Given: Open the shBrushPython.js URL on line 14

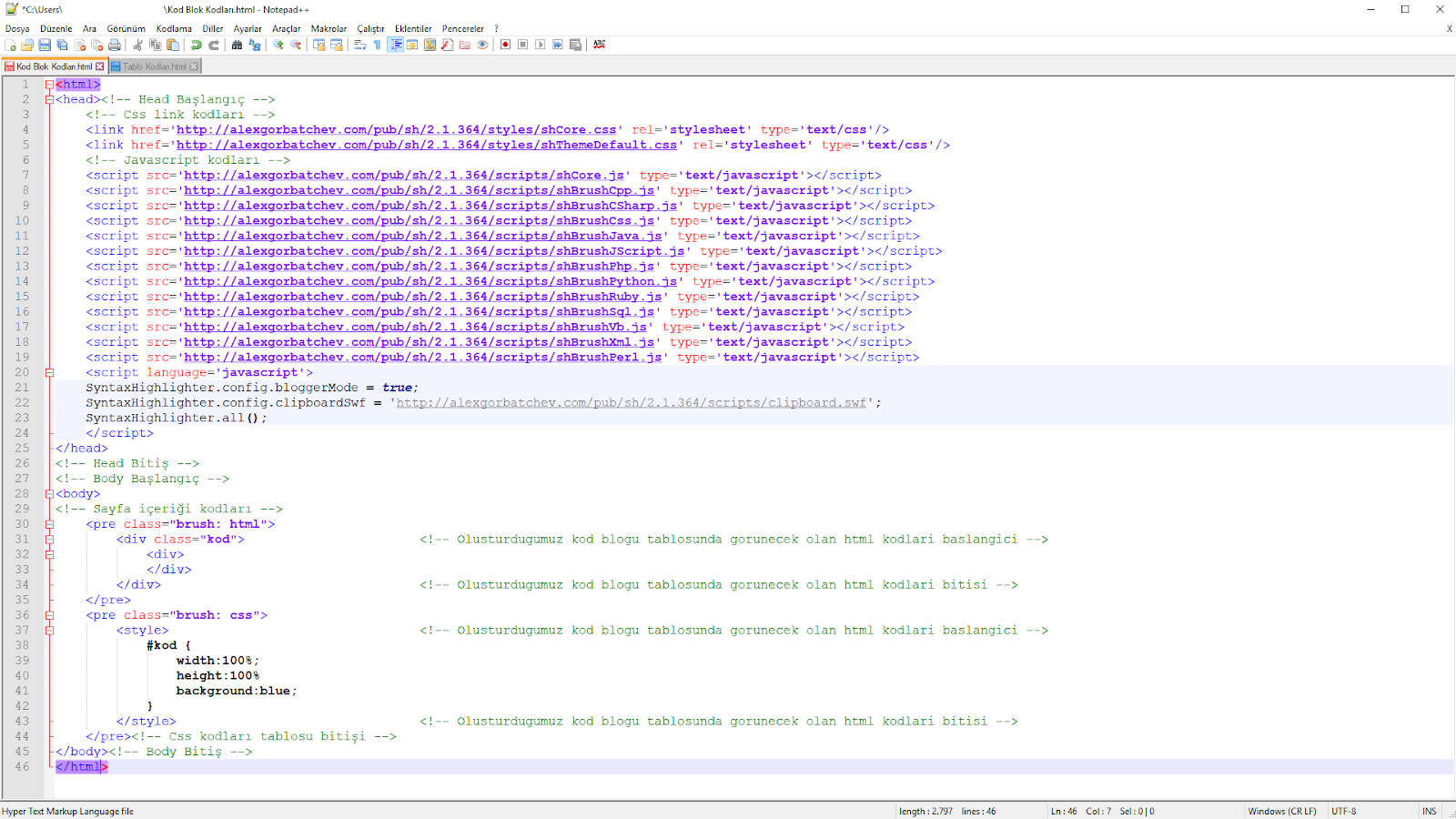Looking at the screenshot, I should (430, 281).
